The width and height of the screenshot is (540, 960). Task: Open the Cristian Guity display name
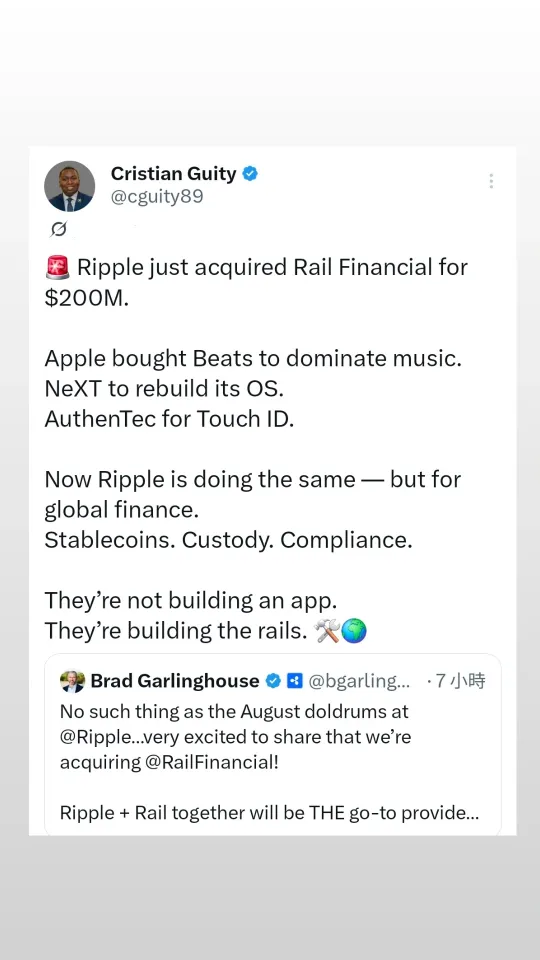[173, 174]
